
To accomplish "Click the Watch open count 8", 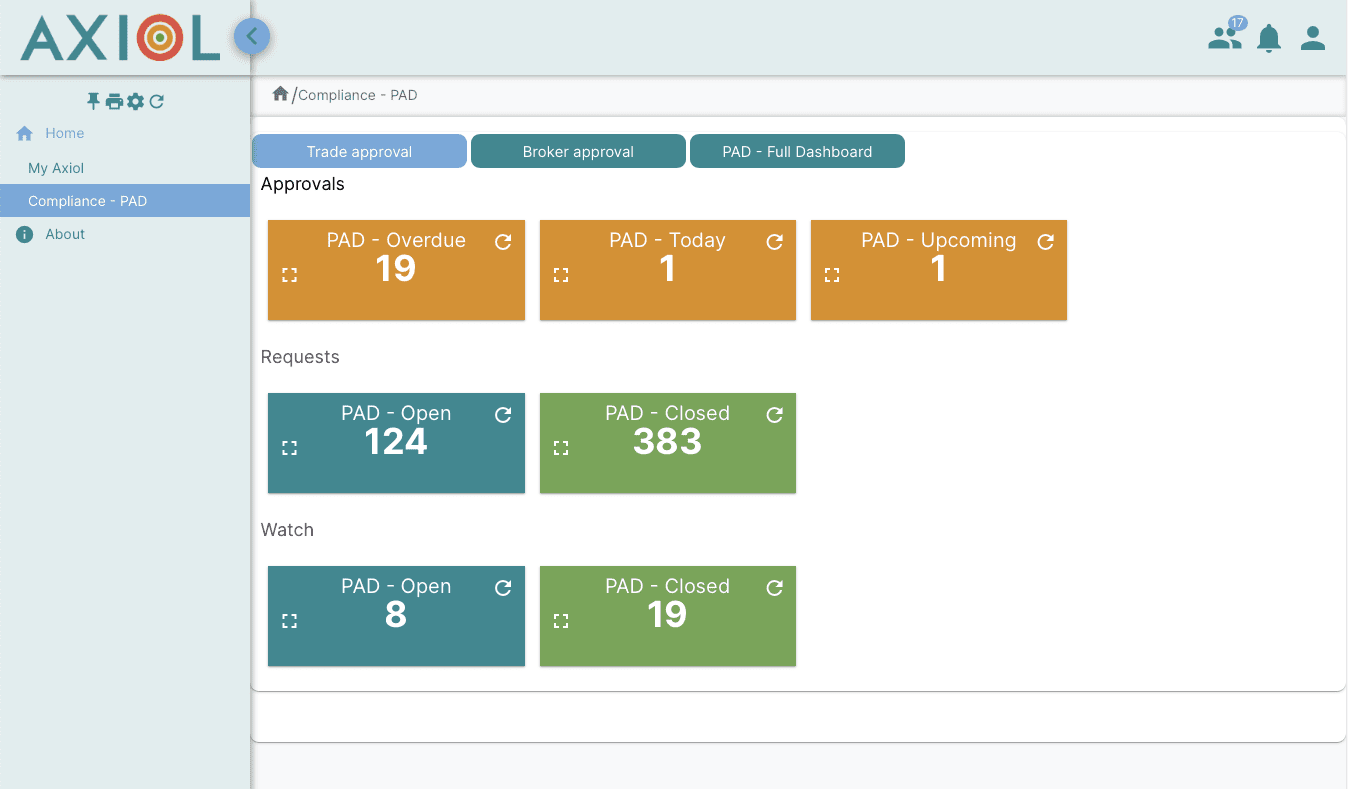I will coord(396,615).
